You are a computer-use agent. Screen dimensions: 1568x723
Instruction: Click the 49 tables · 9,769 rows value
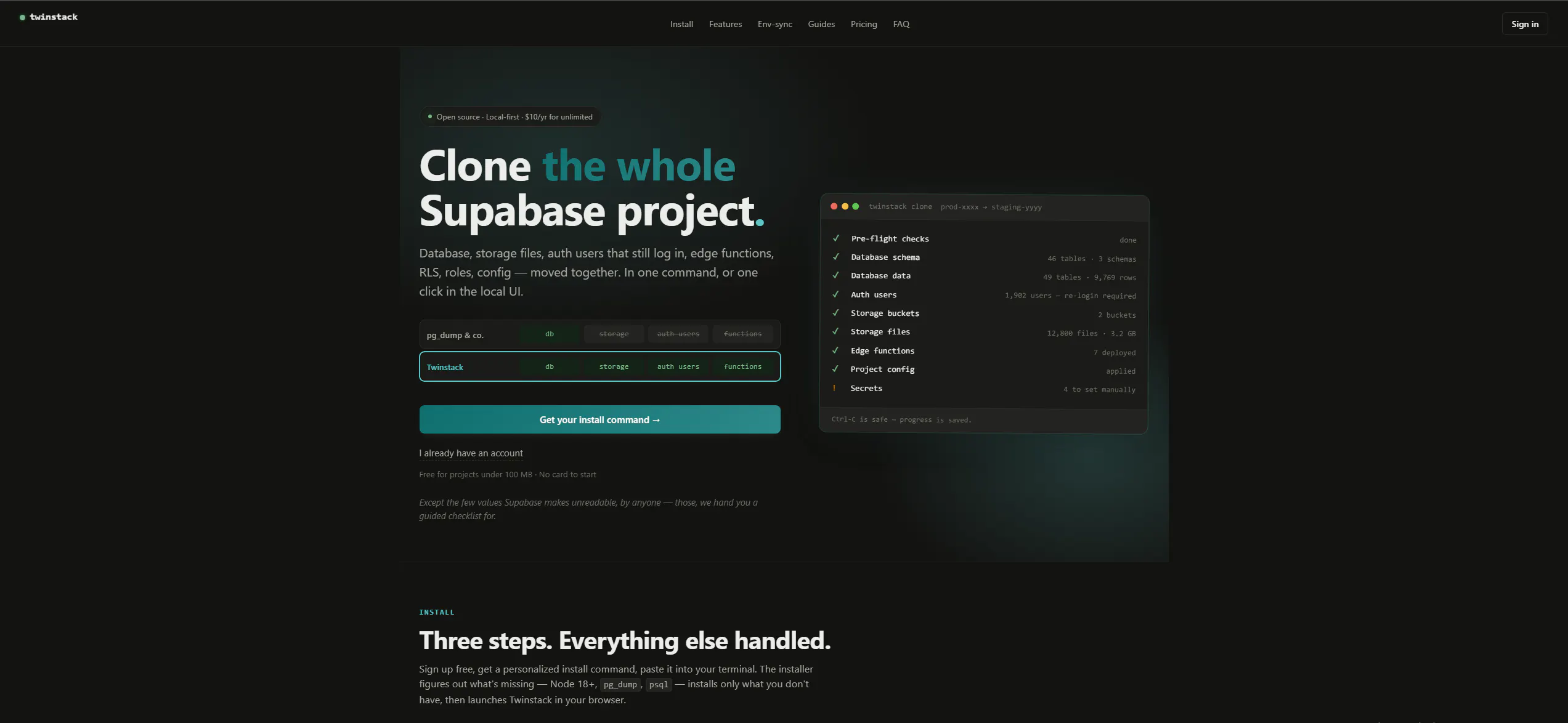[x=1089, y=277]
